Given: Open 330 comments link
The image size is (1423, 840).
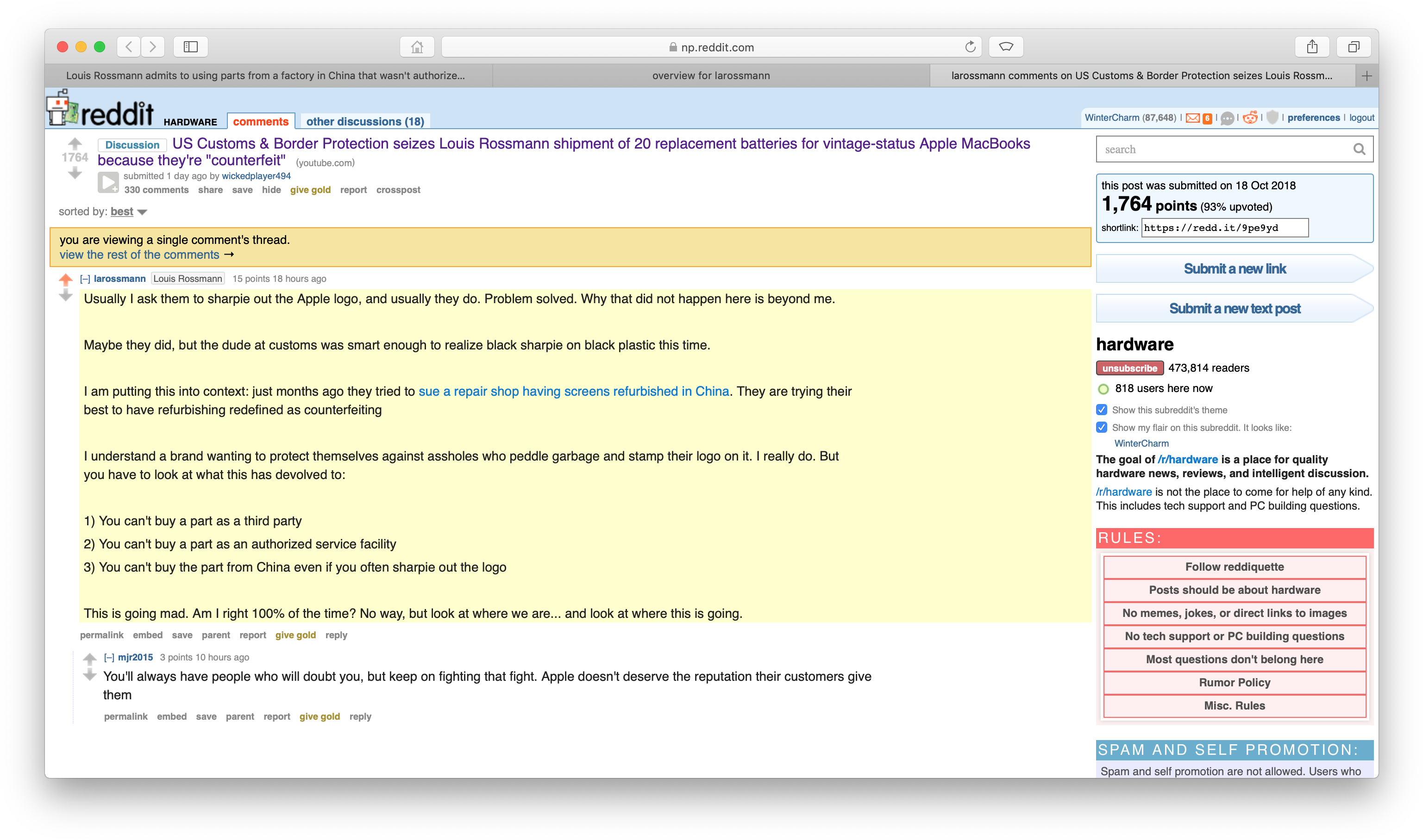Looking at the screenshot, I should (x=157, y=190).
